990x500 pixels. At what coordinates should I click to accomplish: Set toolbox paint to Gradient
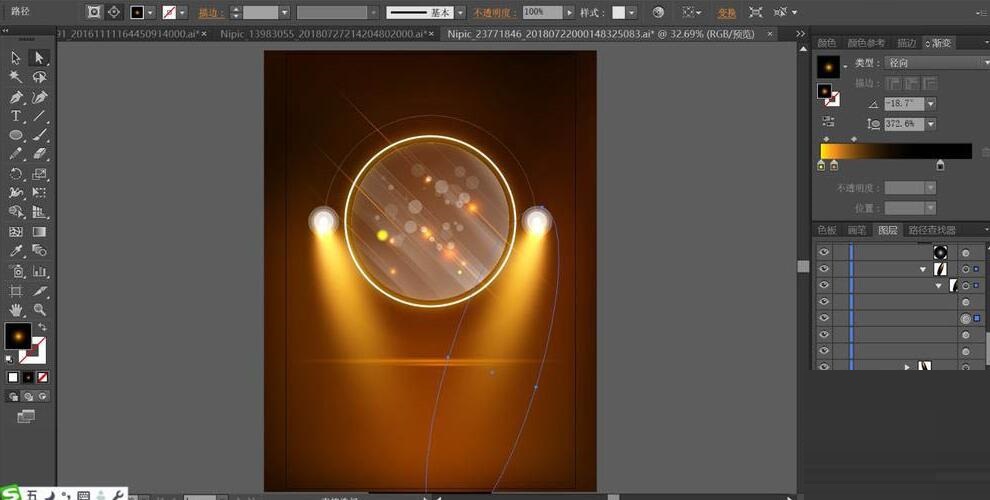pos(28,377)
